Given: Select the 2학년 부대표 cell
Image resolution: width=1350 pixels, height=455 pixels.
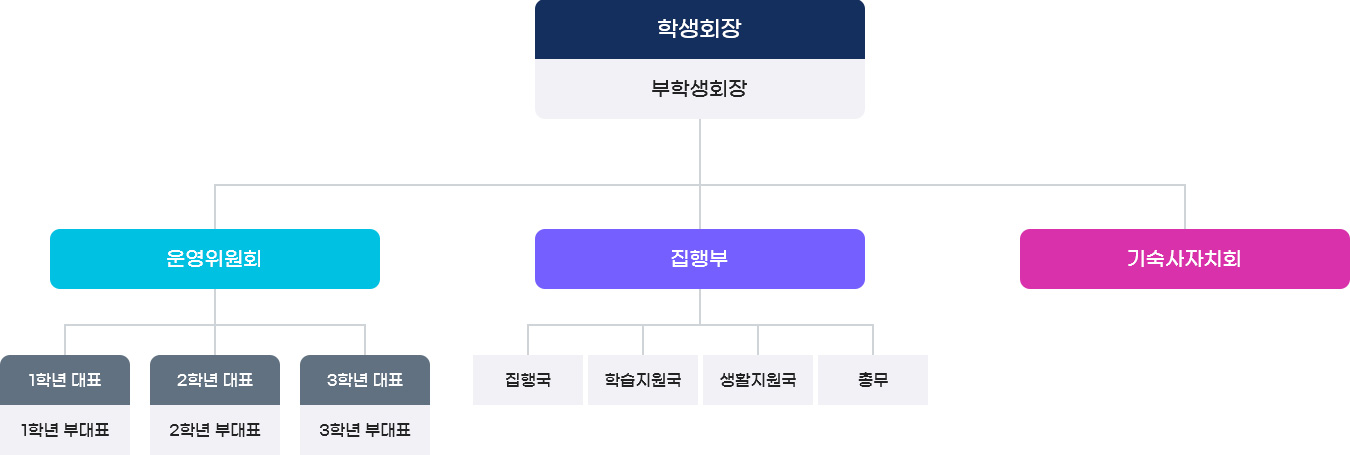Looking at the screenshot, I should [x=215, y=431].
